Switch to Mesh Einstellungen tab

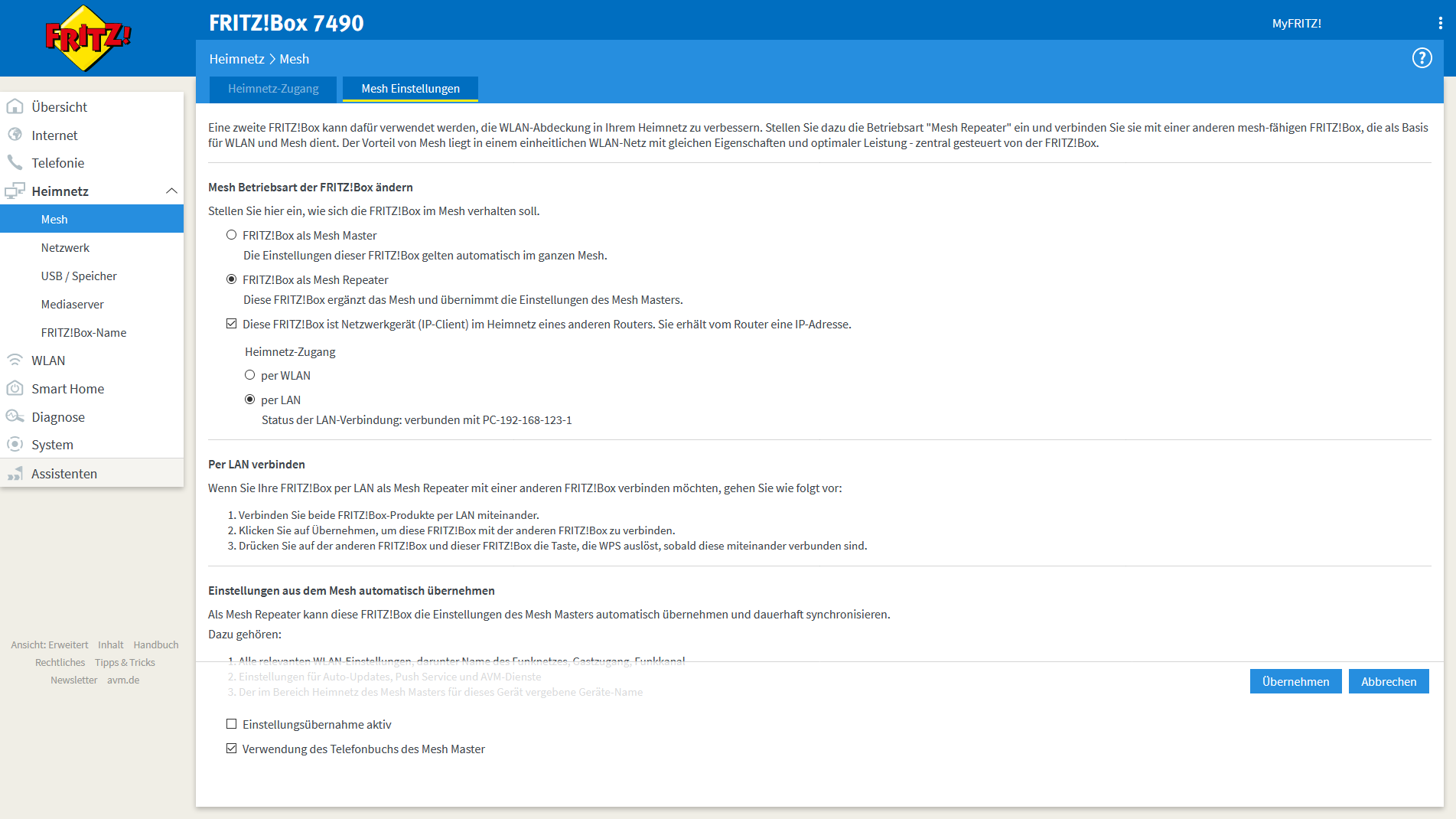click(410, 89)
